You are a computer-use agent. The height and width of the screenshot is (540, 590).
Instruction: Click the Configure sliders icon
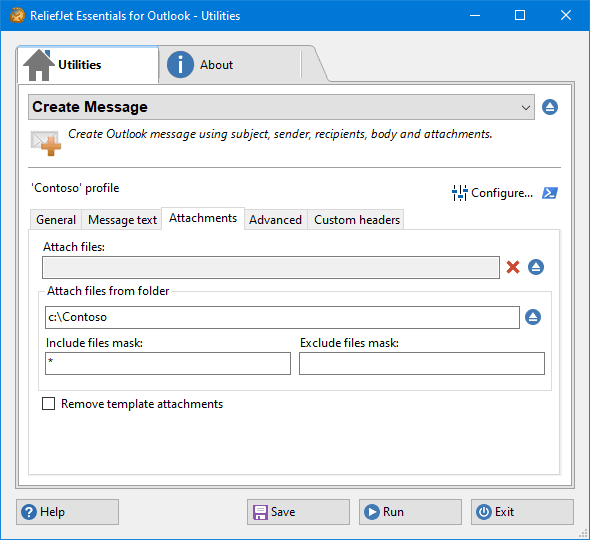(459, 193)
